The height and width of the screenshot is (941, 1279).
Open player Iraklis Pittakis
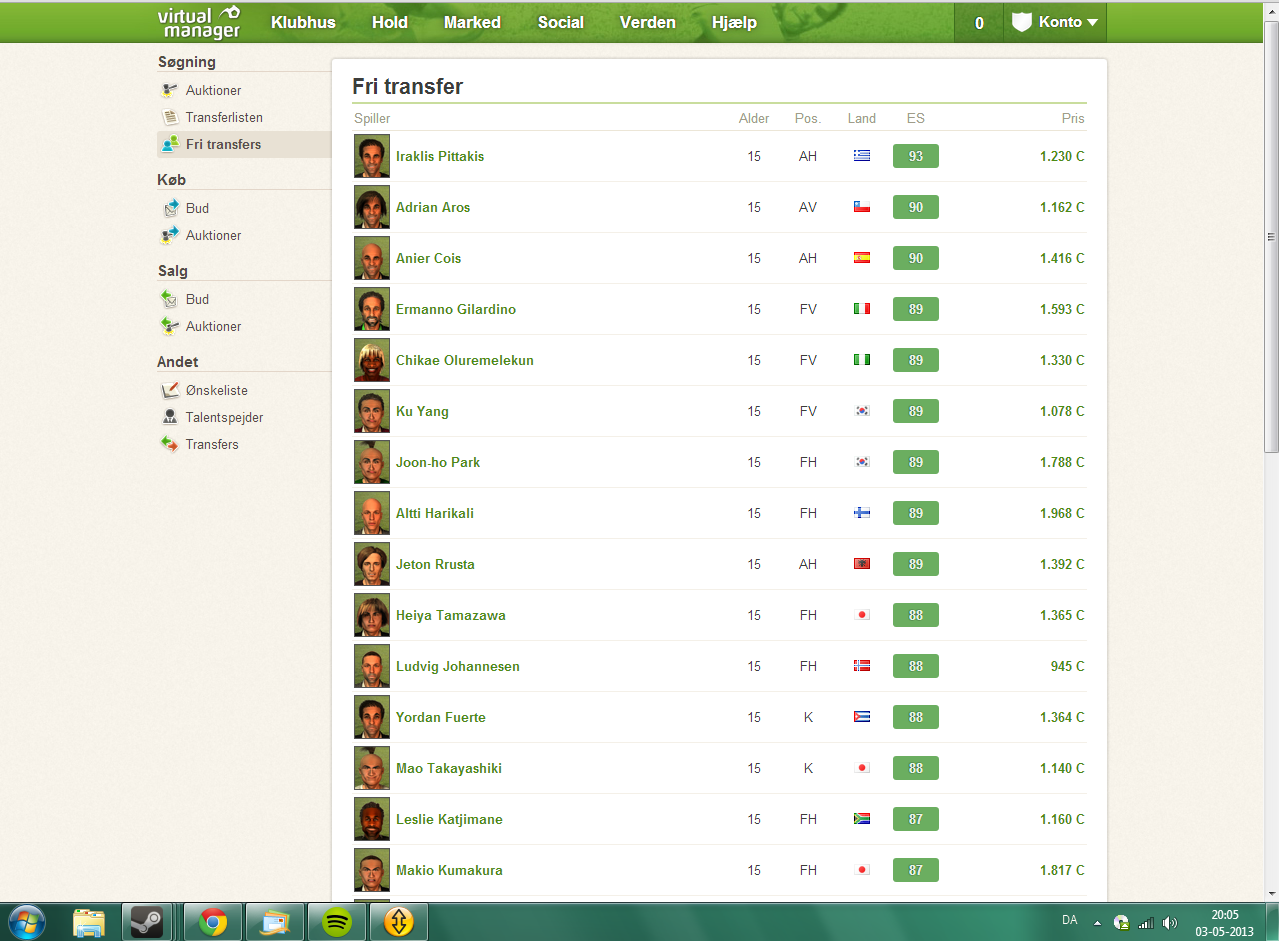[440, 156]
